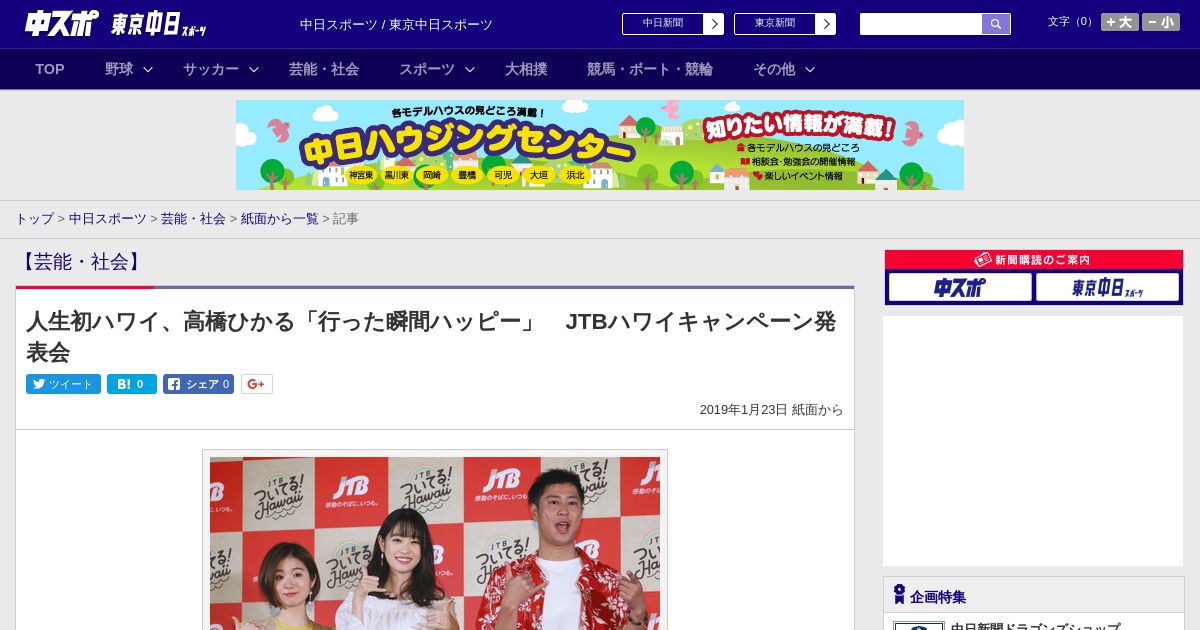The width and height of the screenshot is (1200, 630).
Task: Expand the スポーツ dropdown chevron
Action: point(470,69)
